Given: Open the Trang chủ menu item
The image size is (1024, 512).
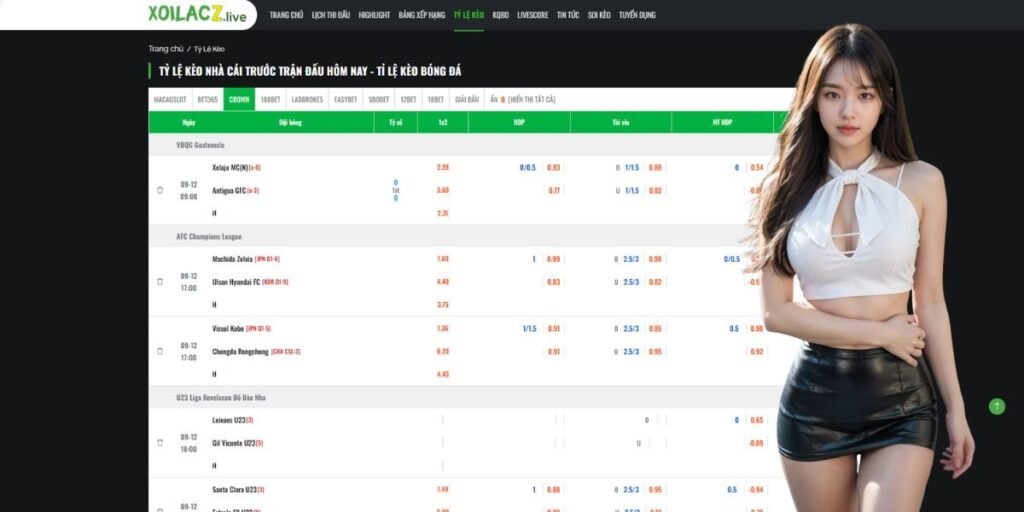Looking at the screenshot, I should coord(286,15).
